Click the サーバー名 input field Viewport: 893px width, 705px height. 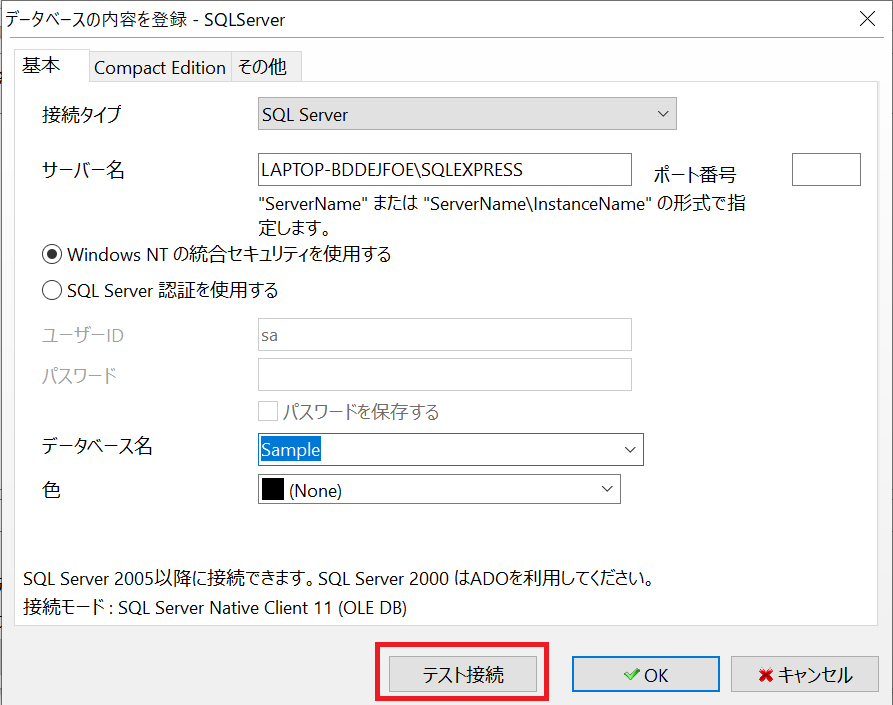click(x=444, y=169)
